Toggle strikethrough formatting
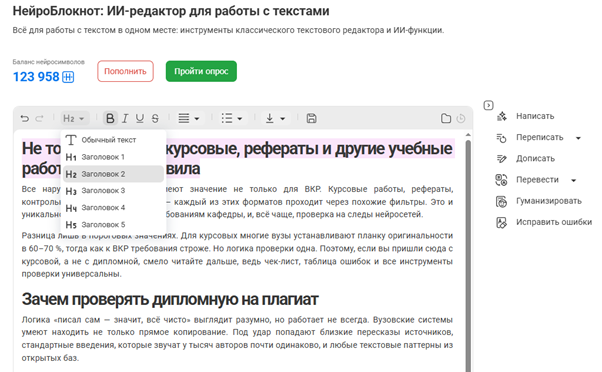The image size is (602, 372). [155, 118]
